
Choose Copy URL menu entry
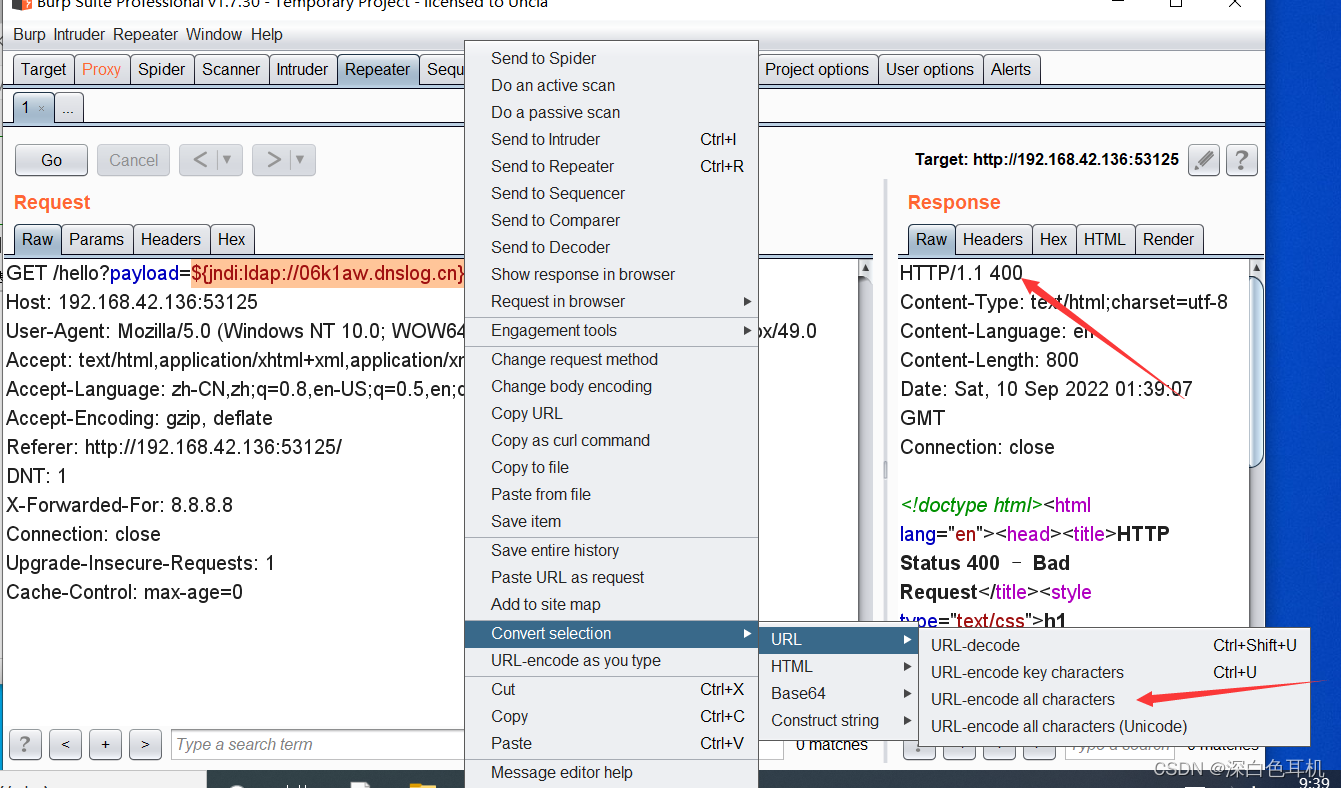612,413
